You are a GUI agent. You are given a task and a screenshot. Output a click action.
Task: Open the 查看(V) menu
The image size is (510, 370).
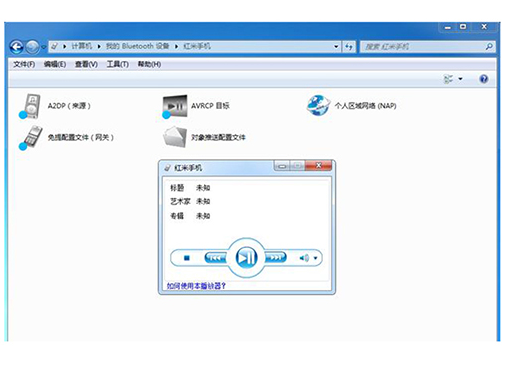point(86,64)
